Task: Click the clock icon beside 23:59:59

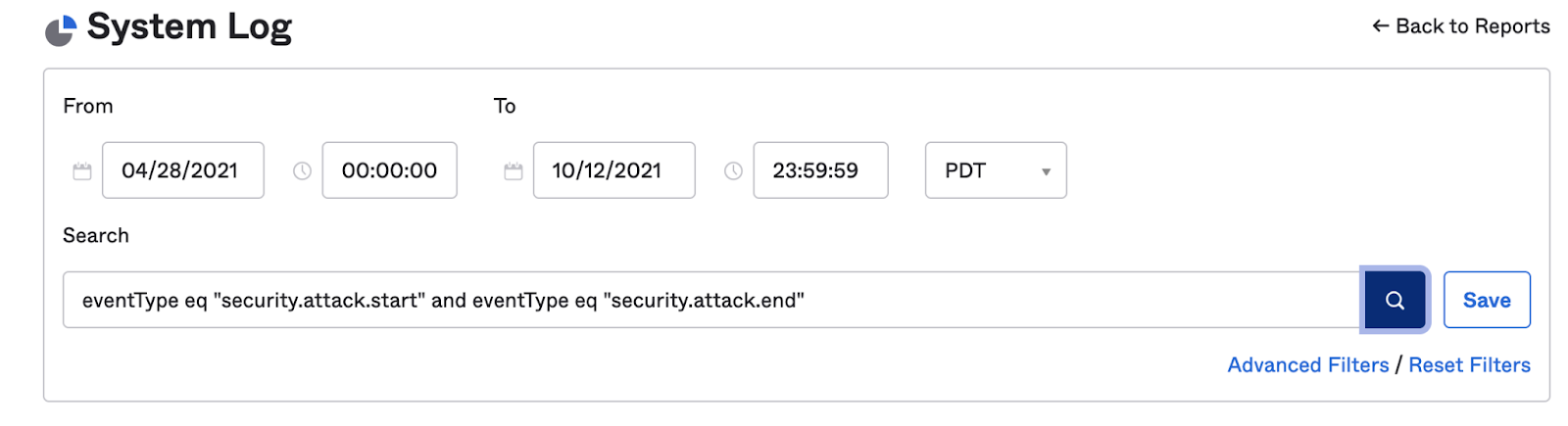Action: [x=733, y=171]
